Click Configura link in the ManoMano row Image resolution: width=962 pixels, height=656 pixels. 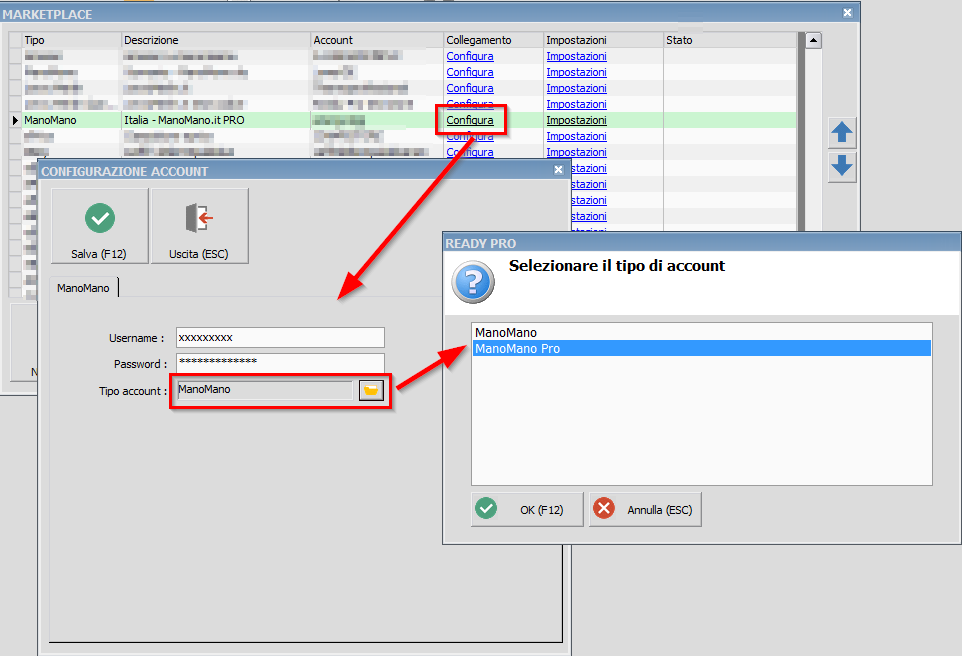click(470, 120)
